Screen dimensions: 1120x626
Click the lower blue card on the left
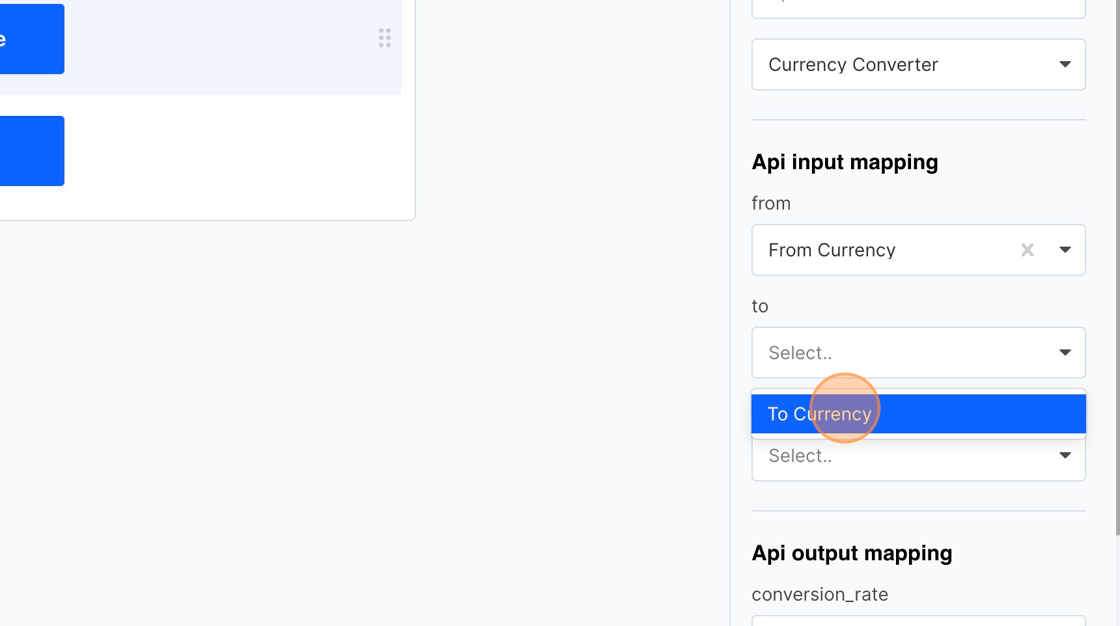[32, 150]
